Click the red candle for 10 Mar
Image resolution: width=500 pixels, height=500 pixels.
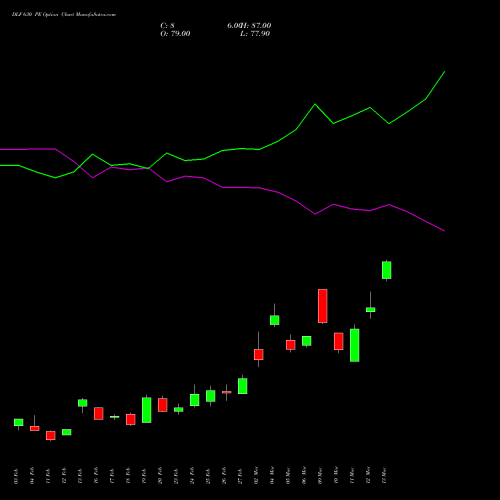[339, 341]
